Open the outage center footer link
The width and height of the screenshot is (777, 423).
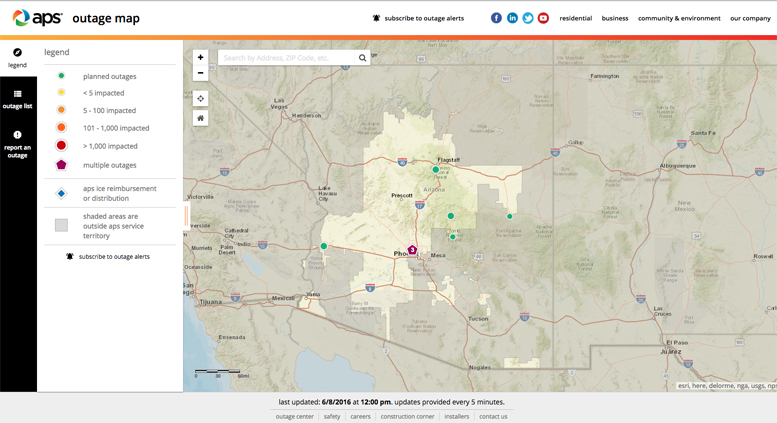[294, 417]
